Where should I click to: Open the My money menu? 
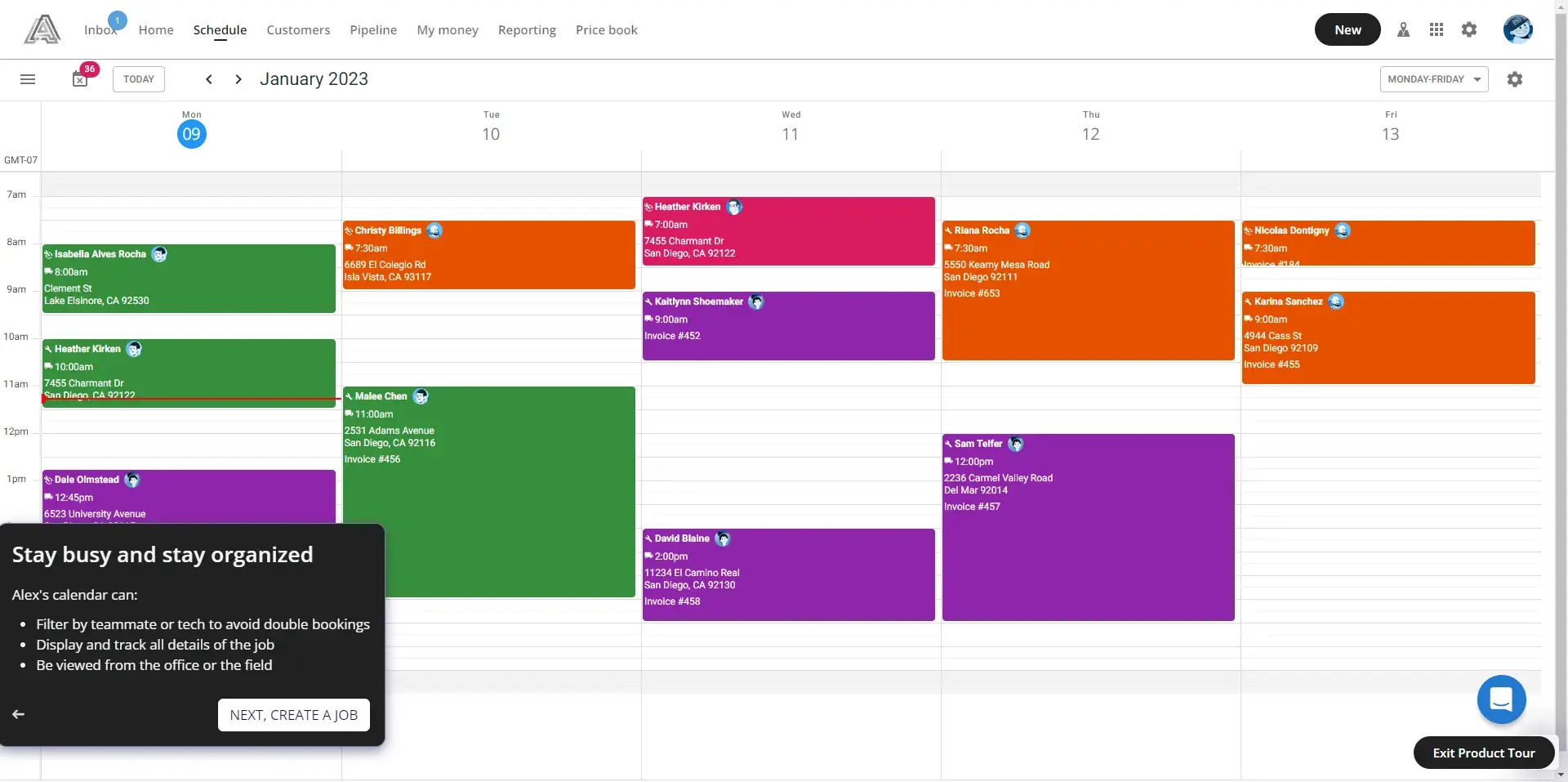pyautogui.click(x=448, y=29)
